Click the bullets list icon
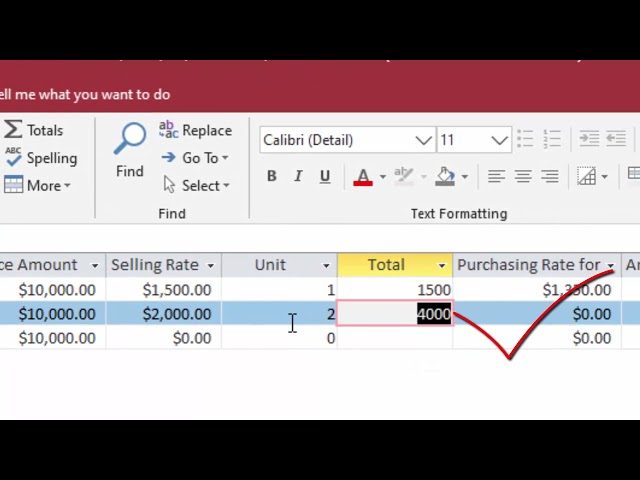 [525, 139]
